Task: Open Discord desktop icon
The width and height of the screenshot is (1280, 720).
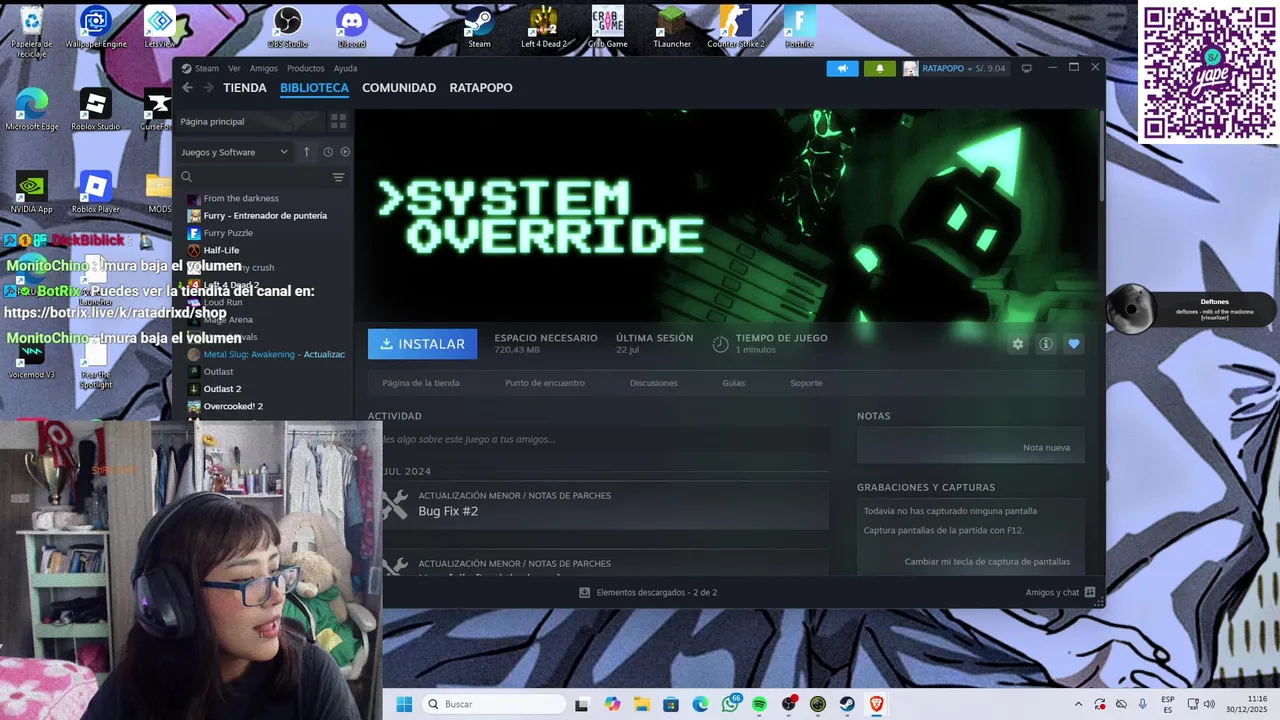Action: [x=352, y=28]
